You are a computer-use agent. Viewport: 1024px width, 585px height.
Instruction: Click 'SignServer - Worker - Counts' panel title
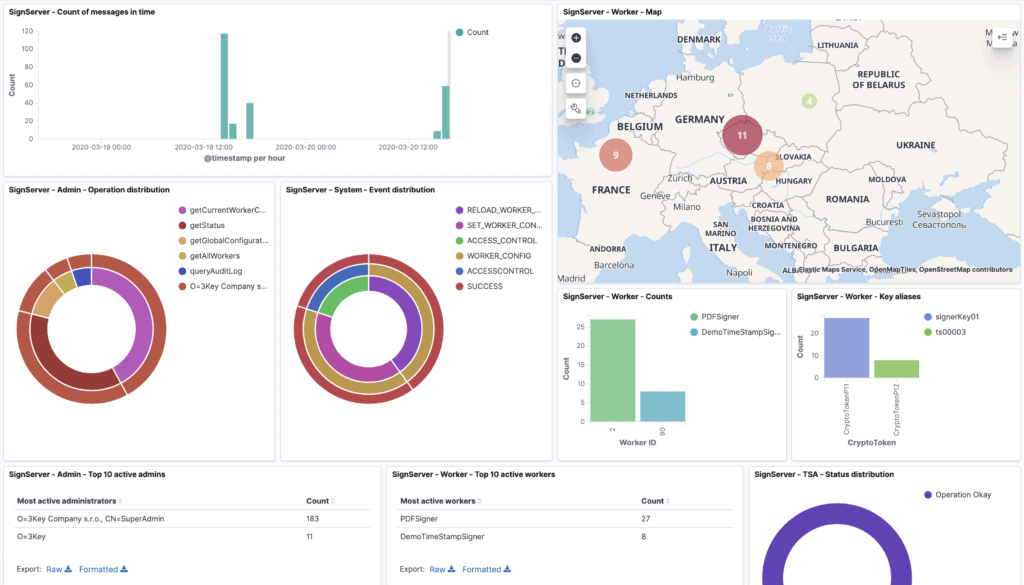[617, 296]
